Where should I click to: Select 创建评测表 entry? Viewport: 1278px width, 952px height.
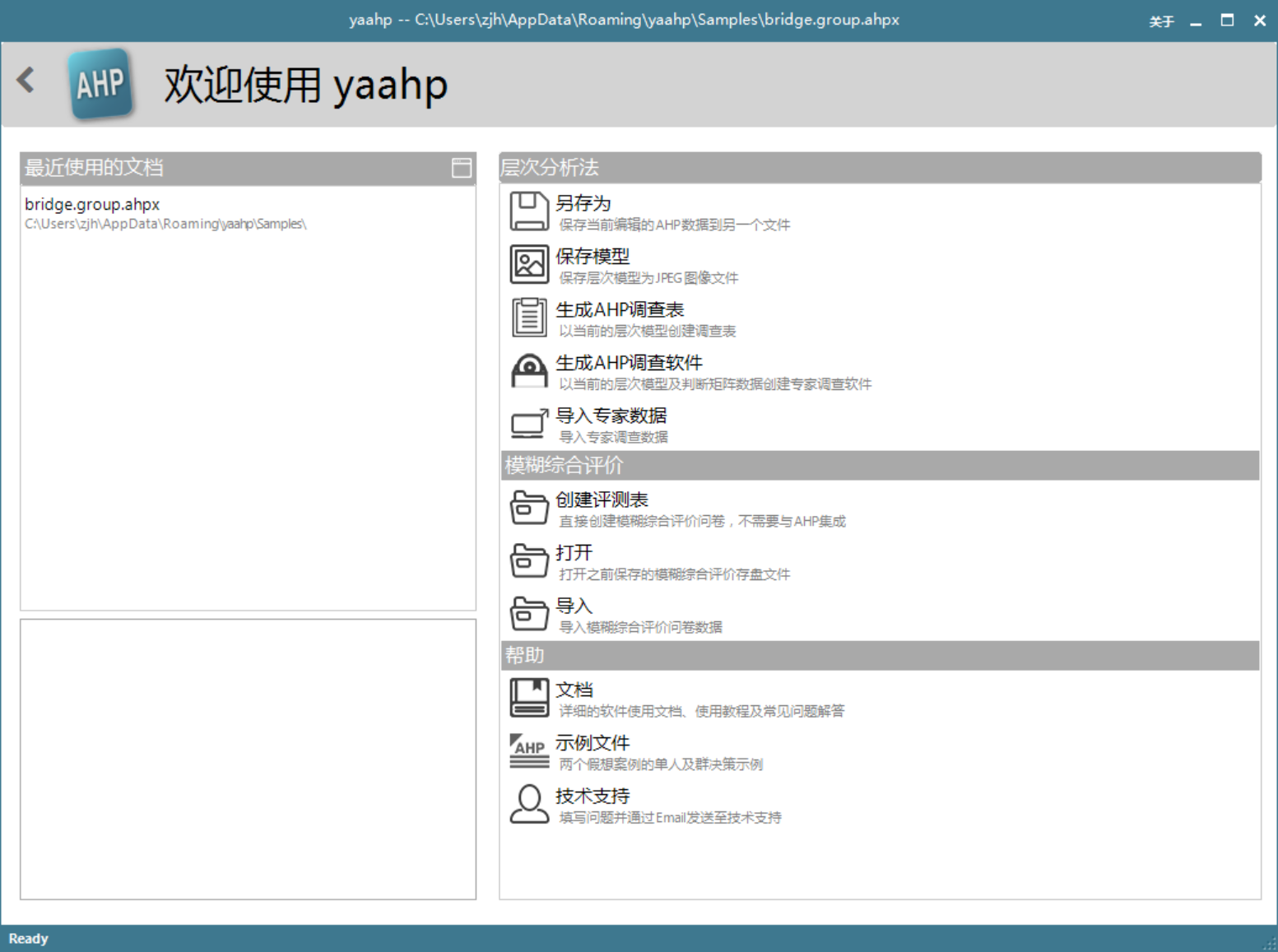(x=602, y=499)
